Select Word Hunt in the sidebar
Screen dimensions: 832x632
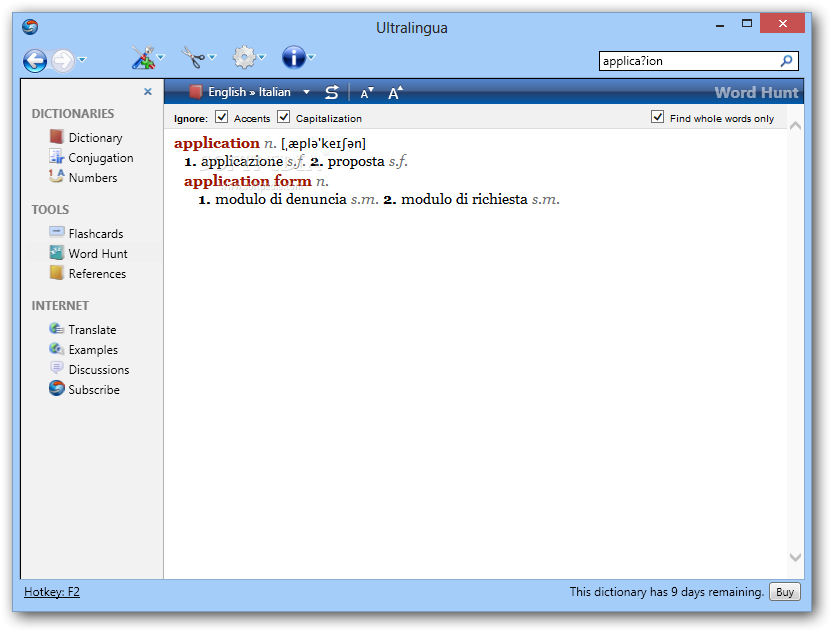point(98,254)
